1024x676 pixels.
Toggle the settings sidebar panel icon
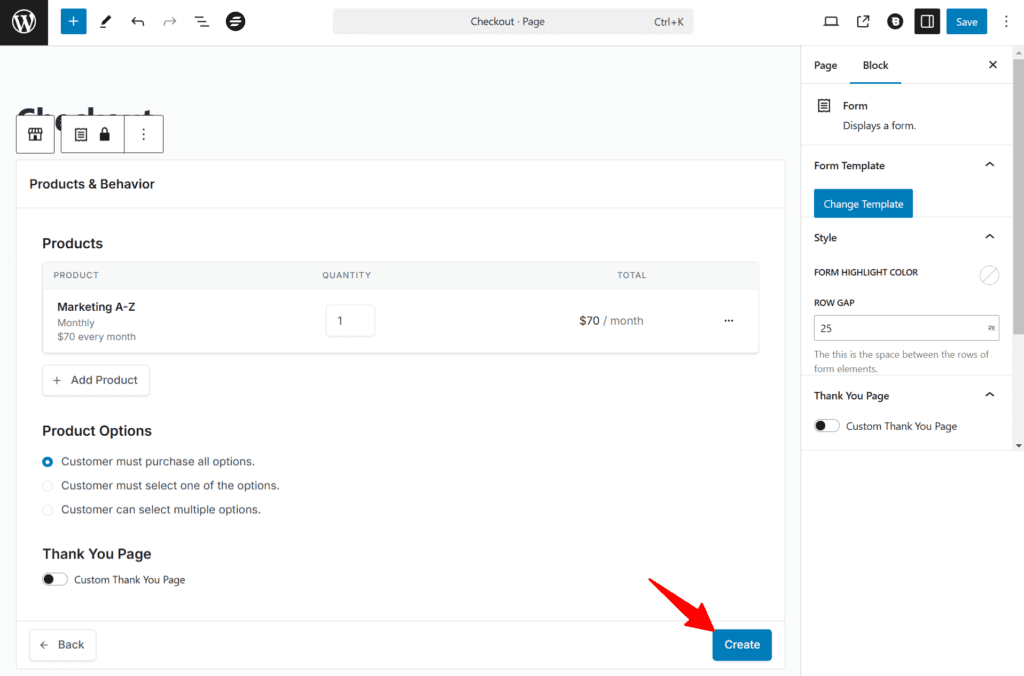pyautogui.click(x=927, y=21)
